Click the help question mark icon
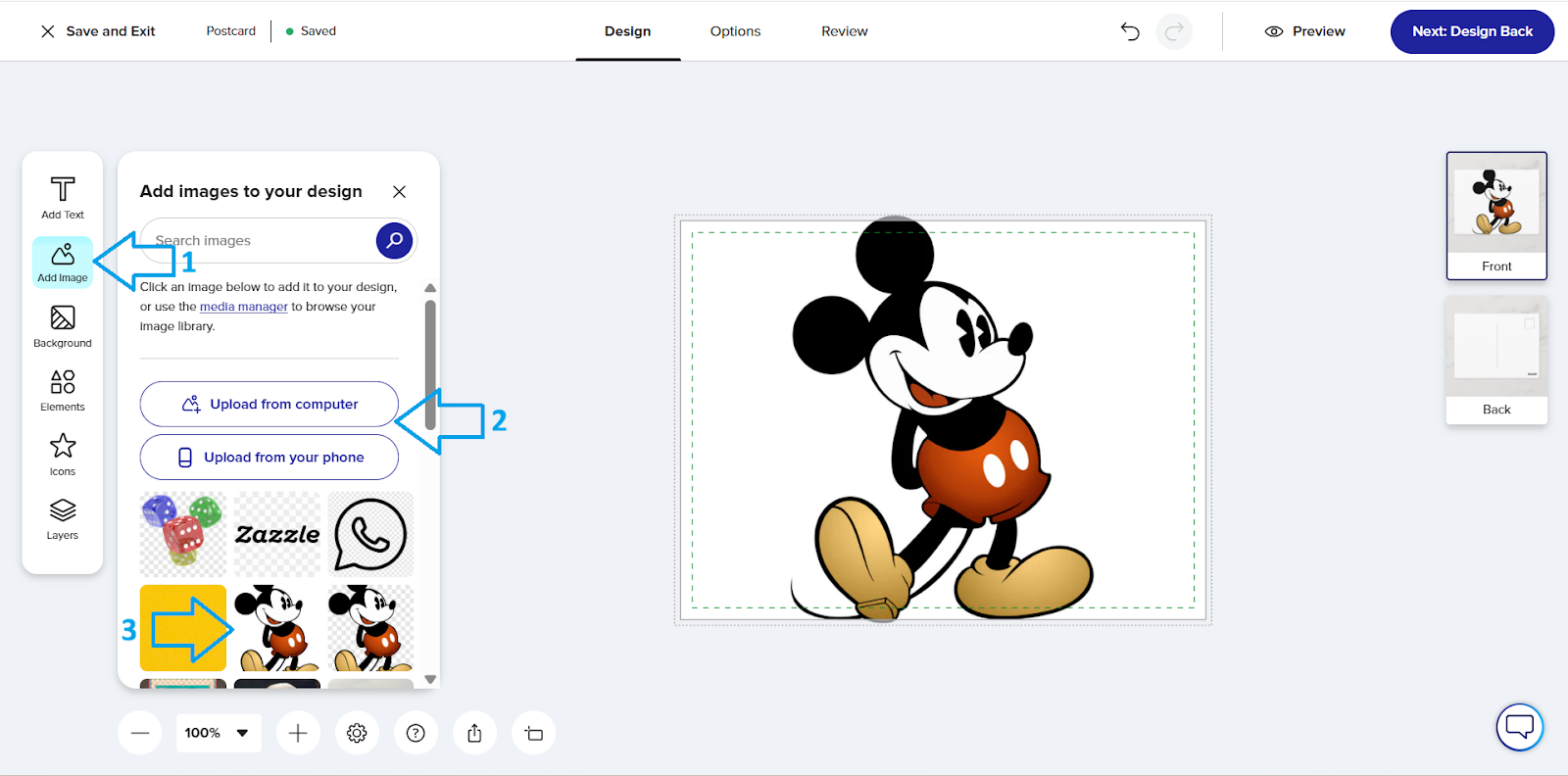This screenshot has width=1568, height=776. coord(416,733)
